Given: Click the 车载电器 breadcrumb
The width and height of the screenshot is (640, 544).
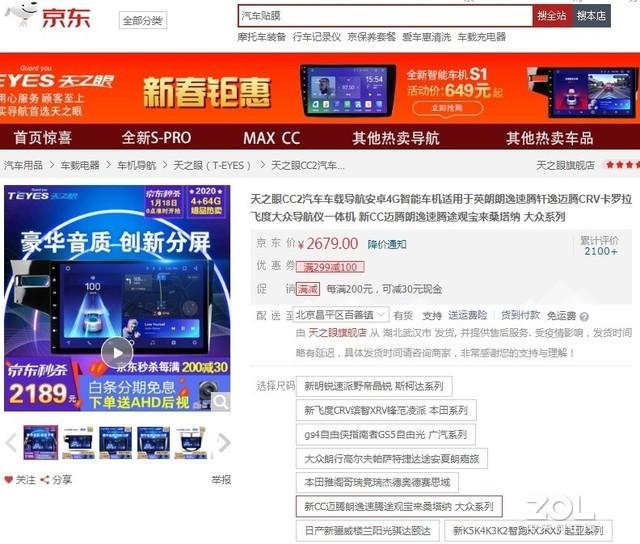Looking at the screenshot, I should click(80, 165).
